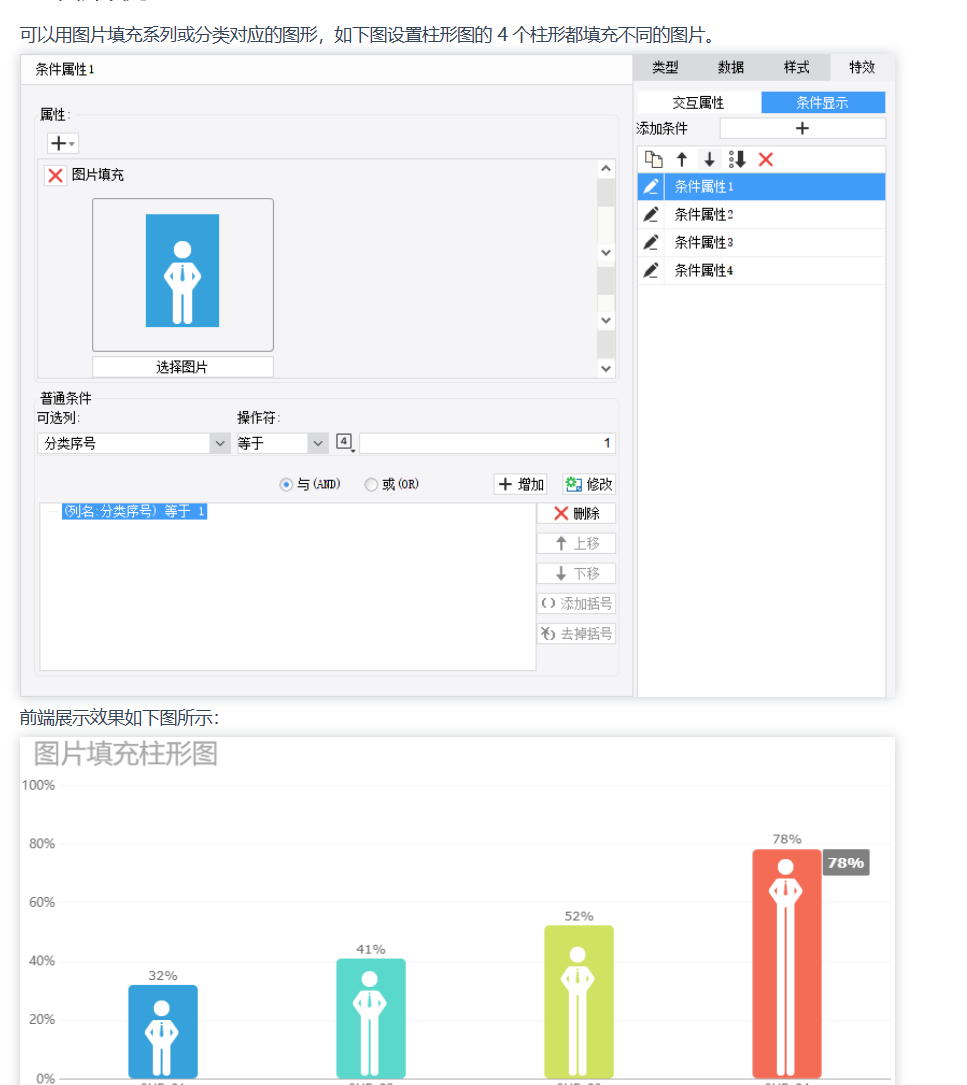Click scroll up arrow in property list
Viewport: 967px width, 1085px height.
606,169
